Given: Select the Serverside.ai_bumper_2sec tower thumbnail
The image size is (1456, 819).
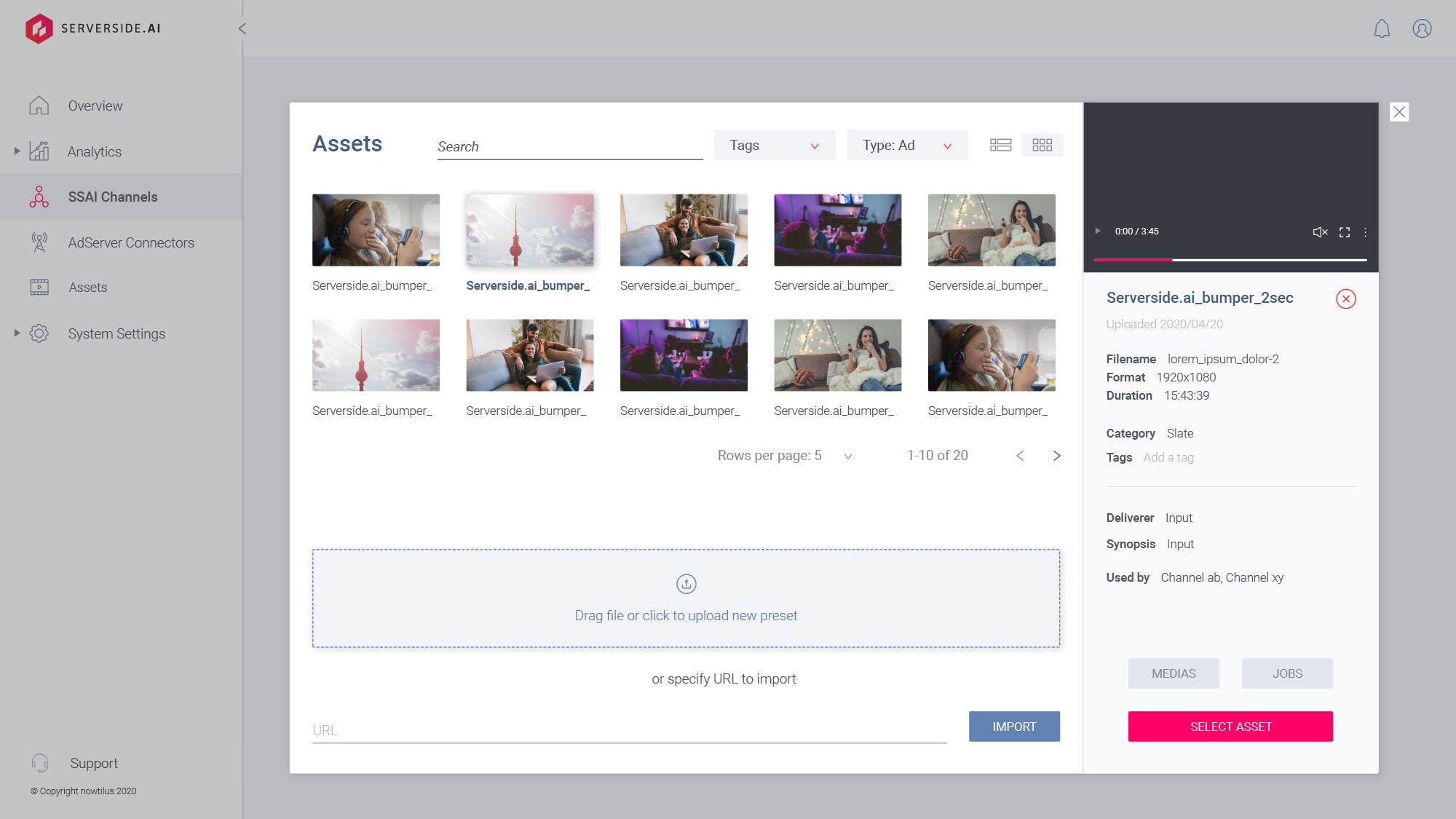Looking at the screenshot, I should coord(529,229).
